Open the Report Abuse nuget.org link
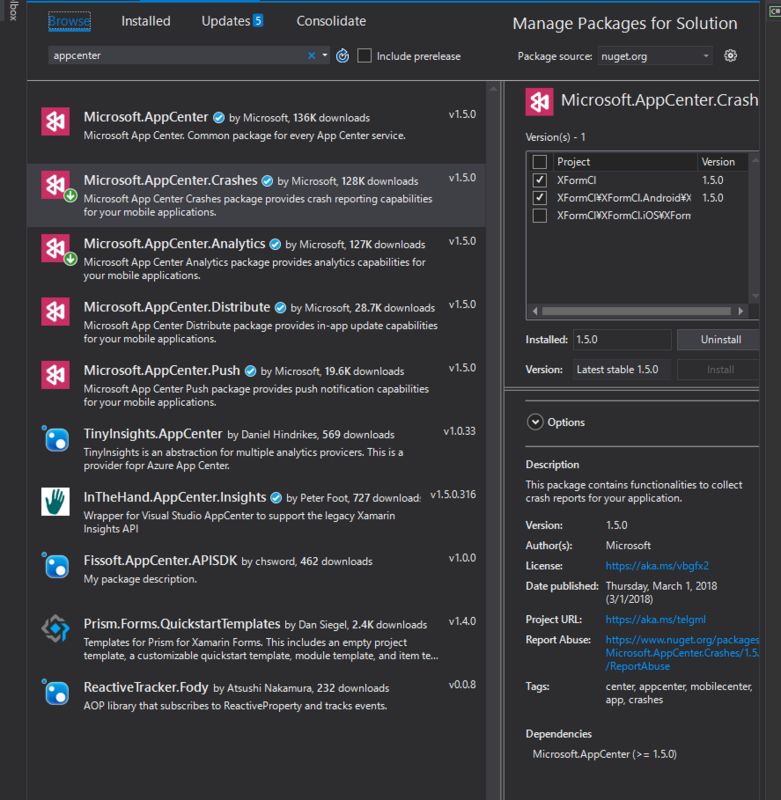 coord(682,653)
